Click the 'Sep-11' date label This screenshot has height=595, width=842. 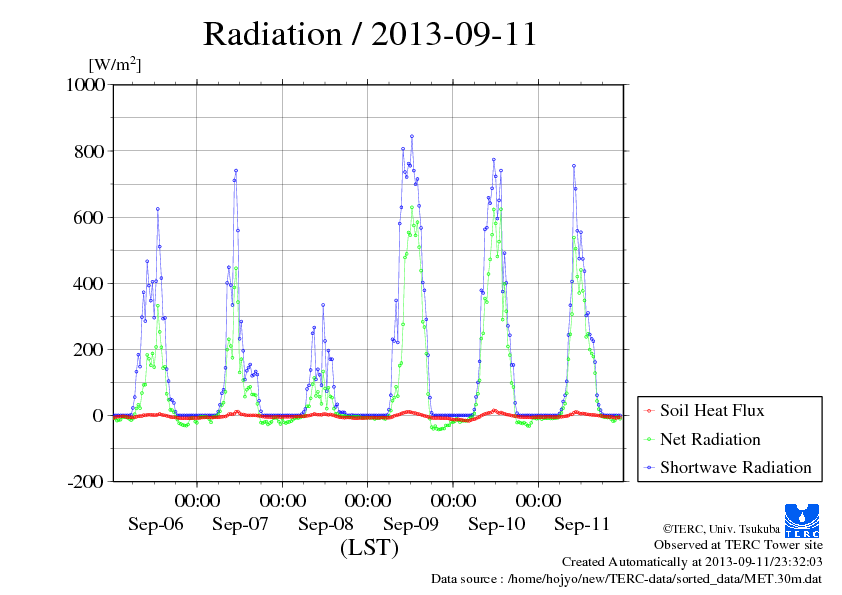[582, 524]
